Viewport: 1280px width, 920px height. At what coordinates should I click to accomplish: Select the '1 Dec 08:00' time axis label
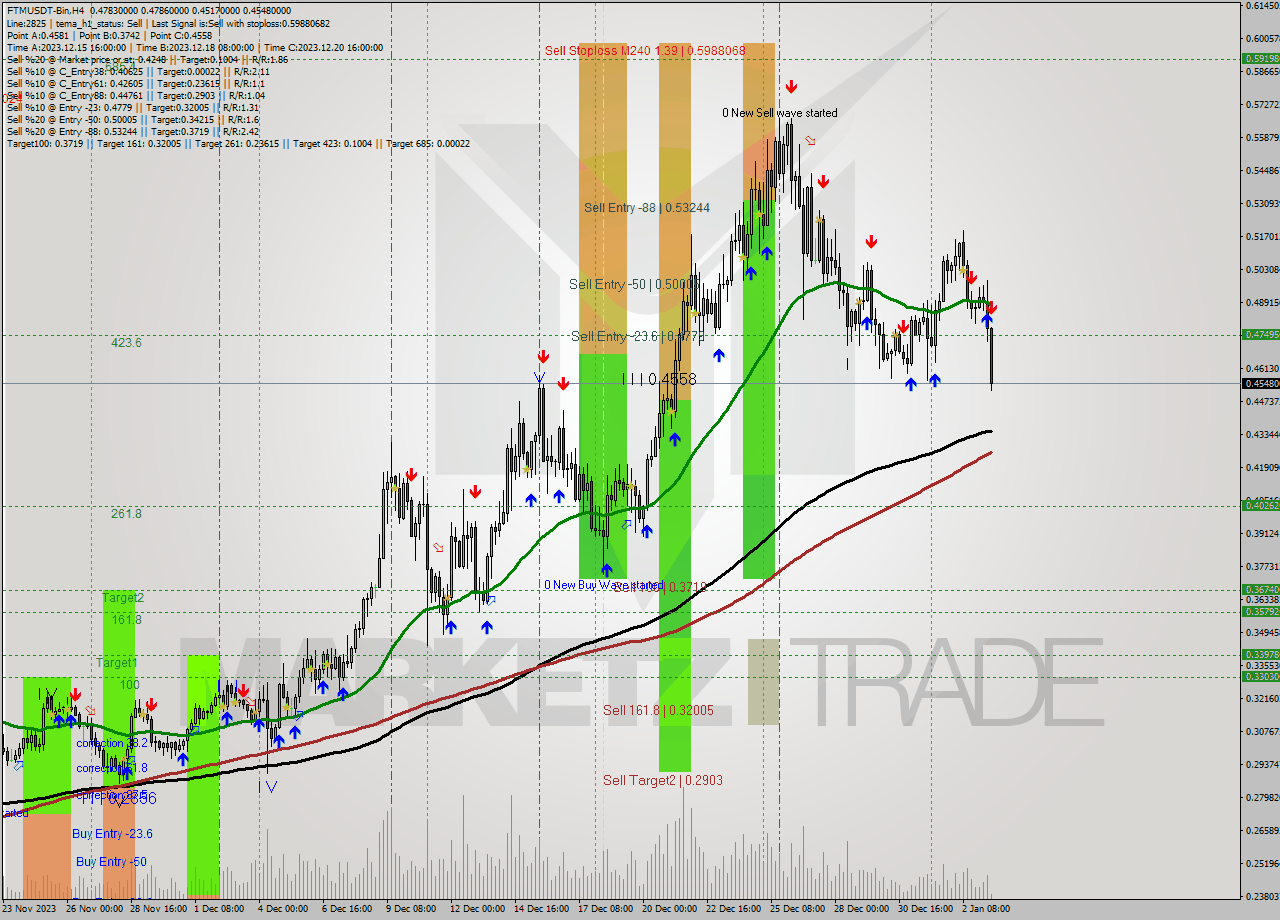click(x=218, y=909)
